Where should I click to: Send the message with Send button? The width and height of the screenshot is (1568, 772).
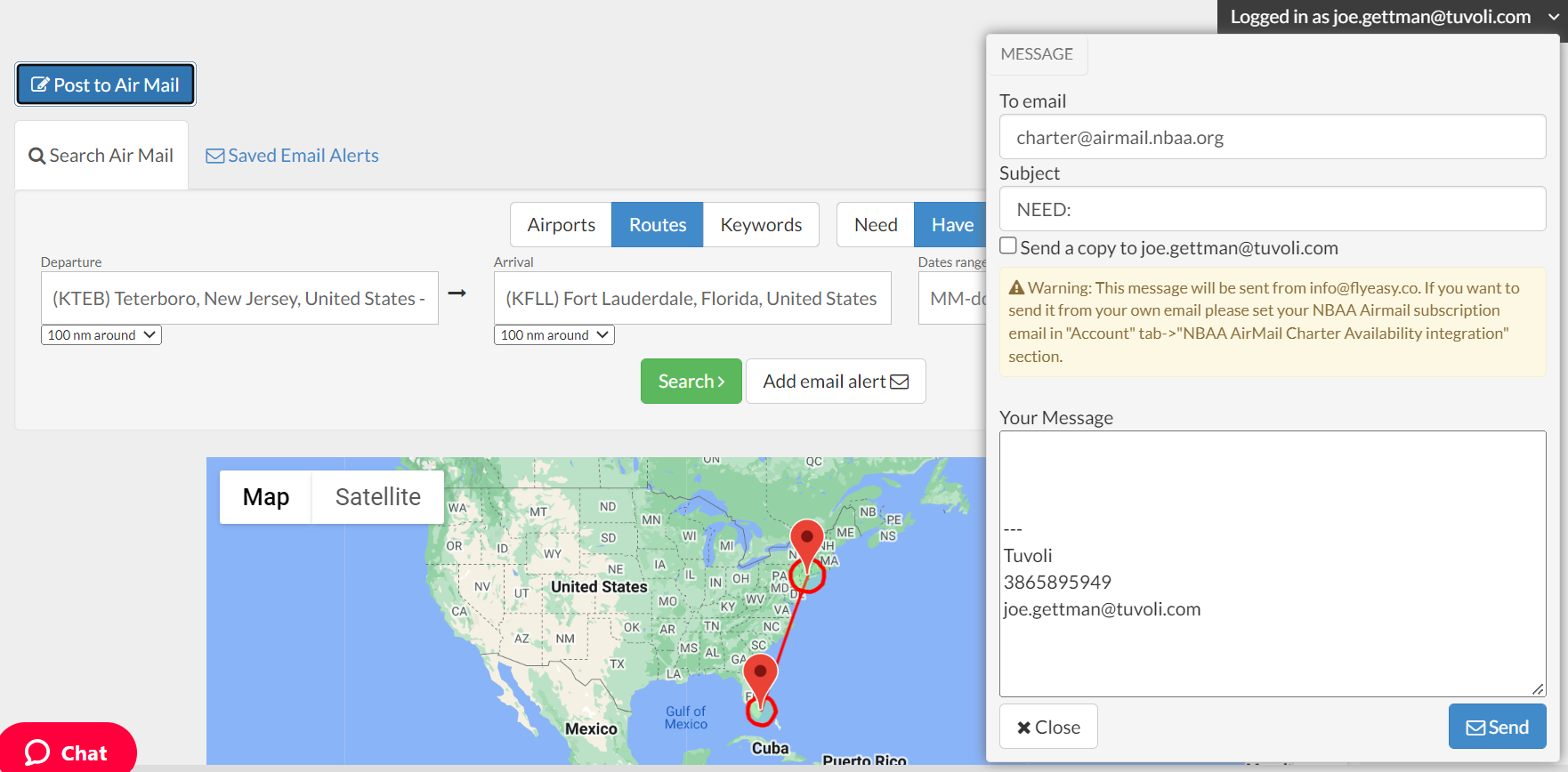tap(1497, 727)
